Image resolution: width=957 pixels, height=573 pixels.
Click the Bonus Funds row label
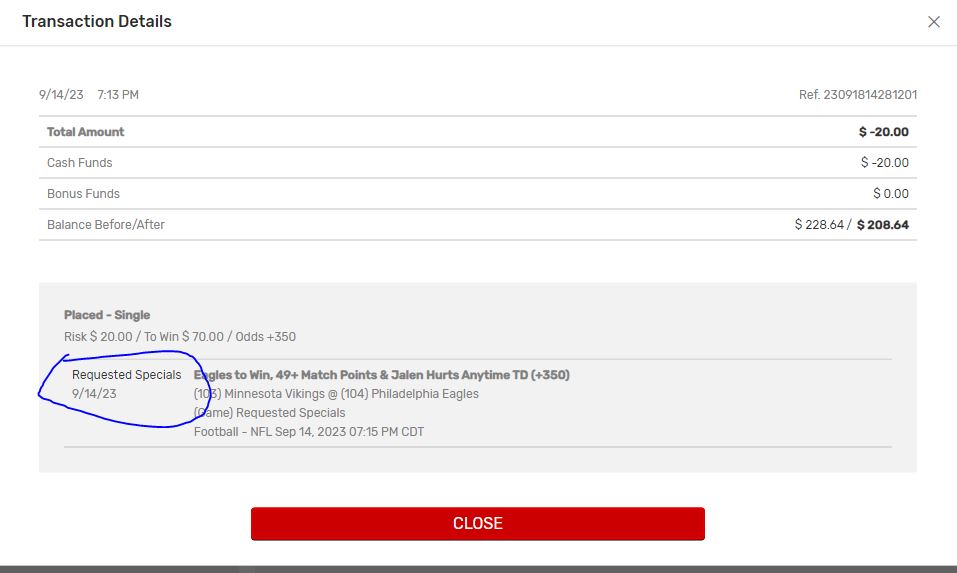83,194
